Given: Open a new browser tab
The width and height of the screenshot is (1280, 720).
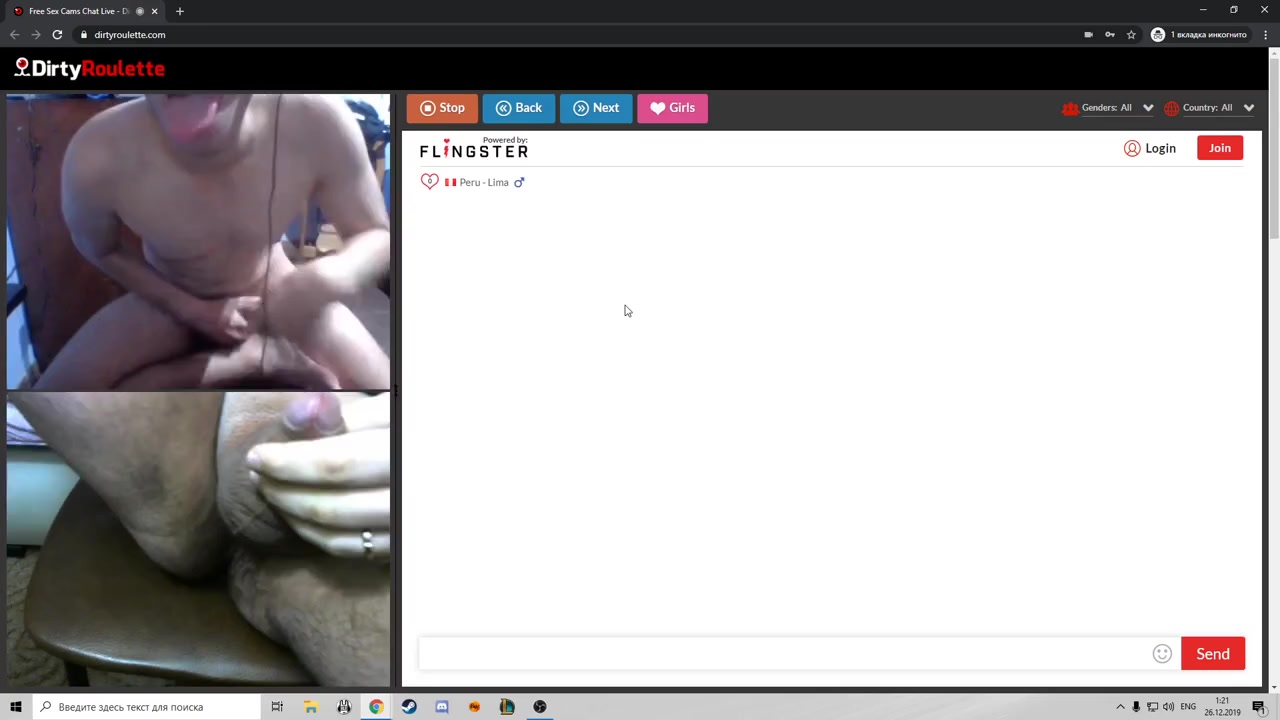Looking at the screenshot, I should coord(180,11).
